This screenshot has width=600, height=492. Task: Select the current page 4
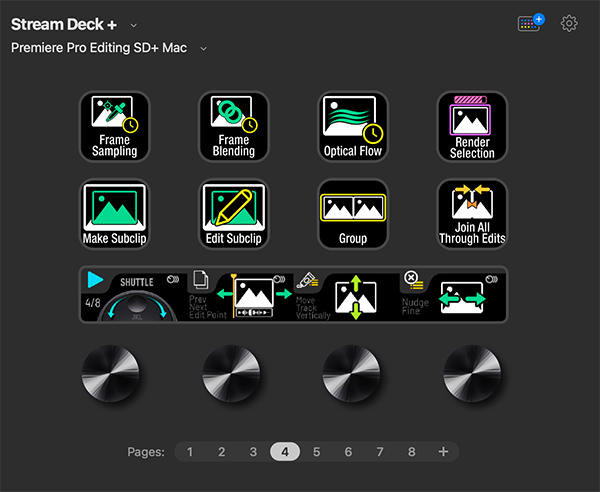(285, 452)
